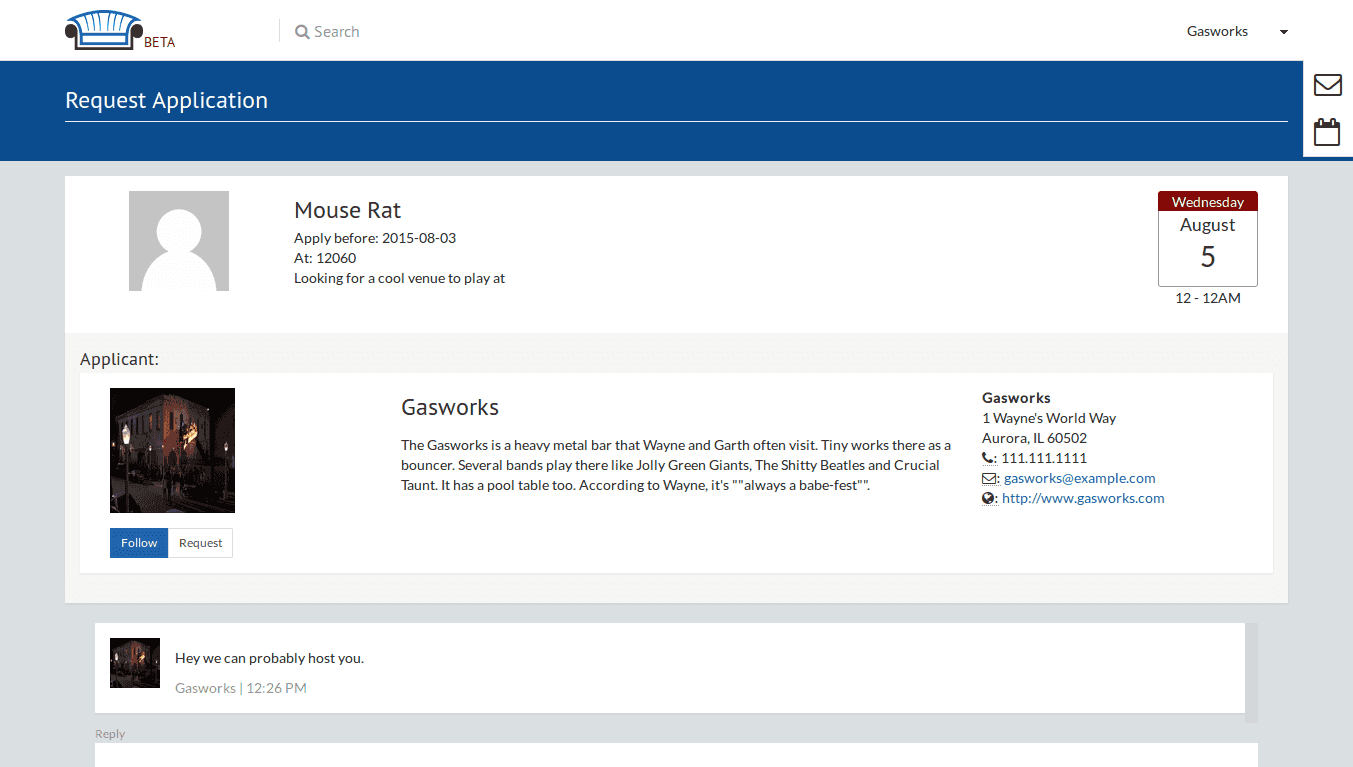Follow the Gasworks venue
Viewport: 1353px width, 767px height.
click(139, 543)
